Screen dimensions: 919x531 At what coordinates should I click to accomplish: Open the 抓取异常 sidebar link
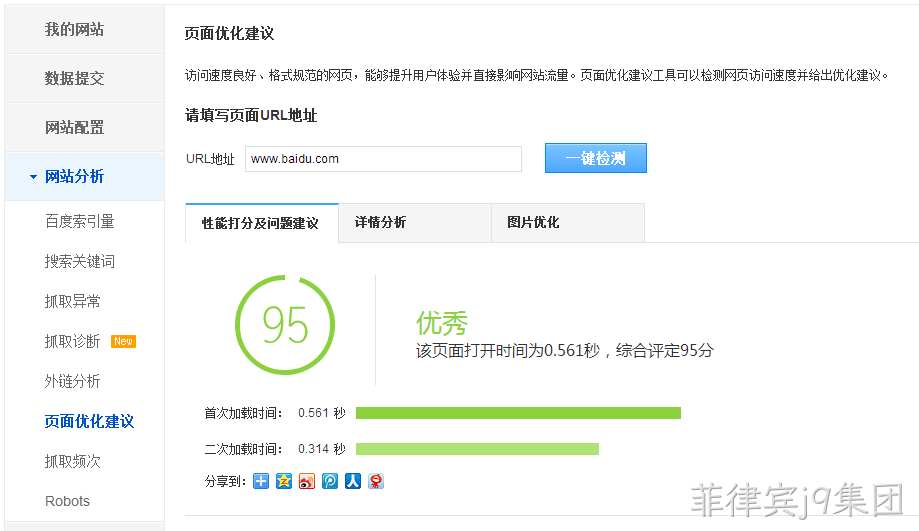[x=73, y=301]
